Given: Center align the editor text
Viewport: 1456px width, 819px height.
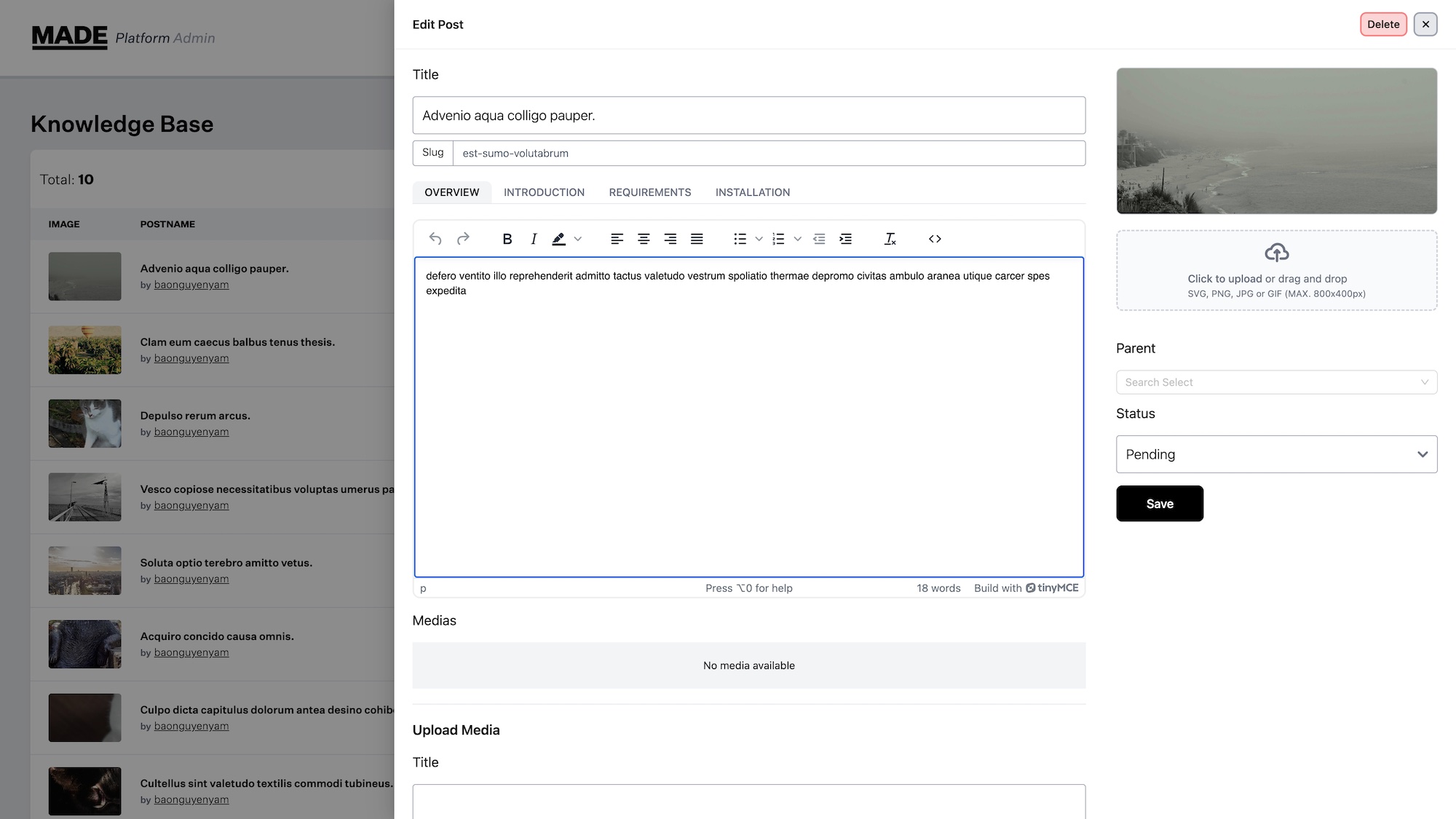Looking at the screenshot, I should click(644, 239).
